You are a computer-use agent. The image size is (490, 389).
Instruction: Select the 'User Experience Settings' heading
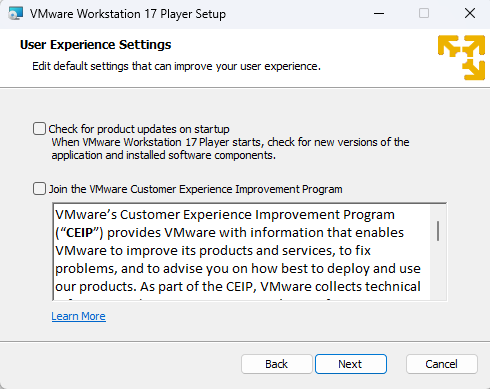click(x=96, y=45)
